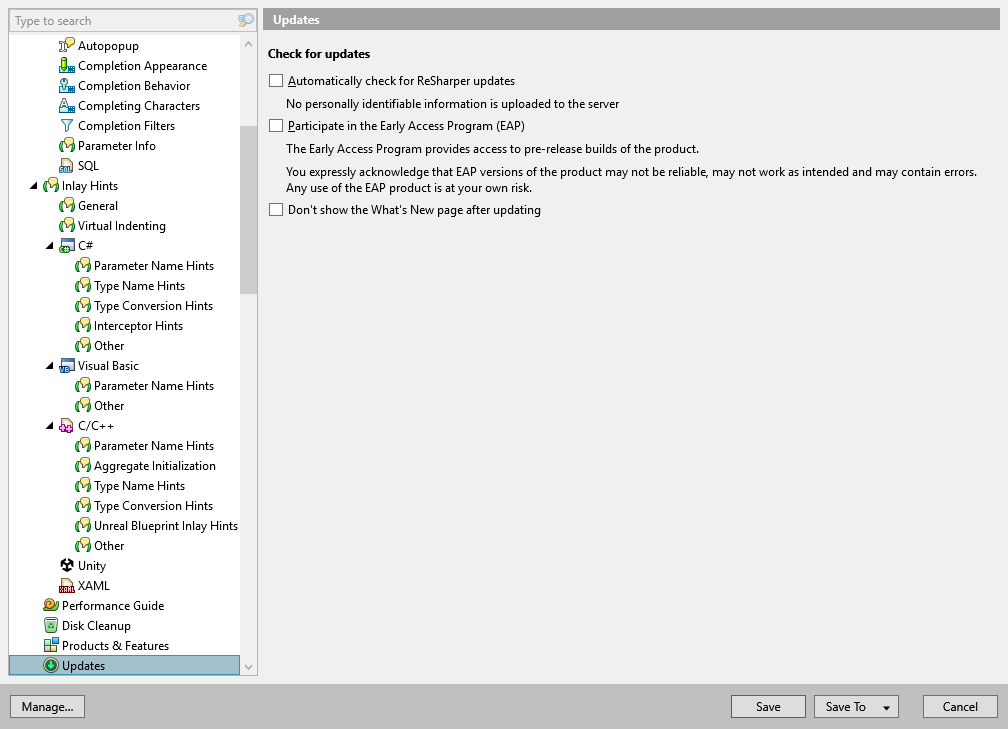The image size is (1008, 729).
Task: Enable automatic ReSharper update checks
Action: point(274,80)
